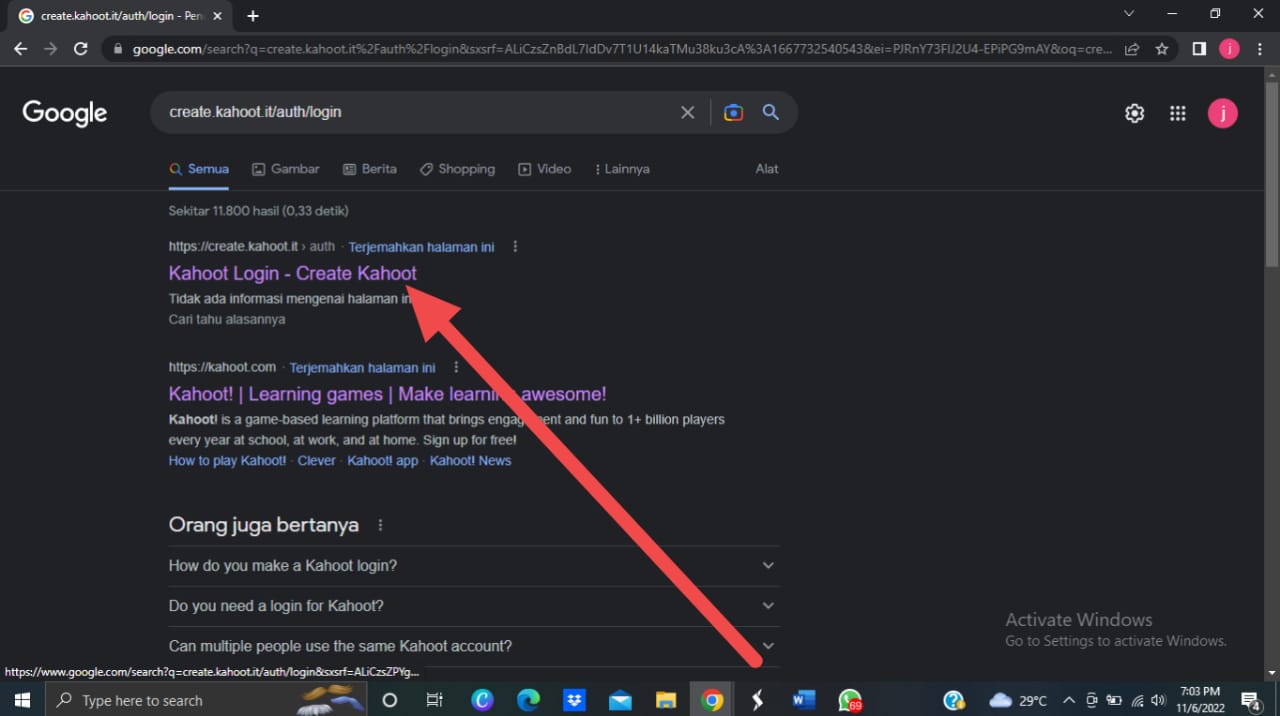
Task: Open Microsoft Word from the taskbar
Action: [803, 700]
